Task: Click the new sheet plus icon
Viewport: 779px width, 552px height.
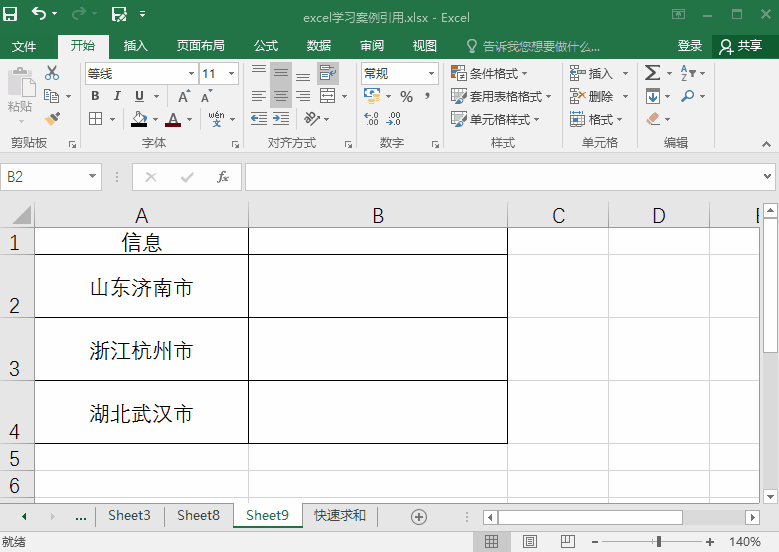Action: [x=419, y=516]
